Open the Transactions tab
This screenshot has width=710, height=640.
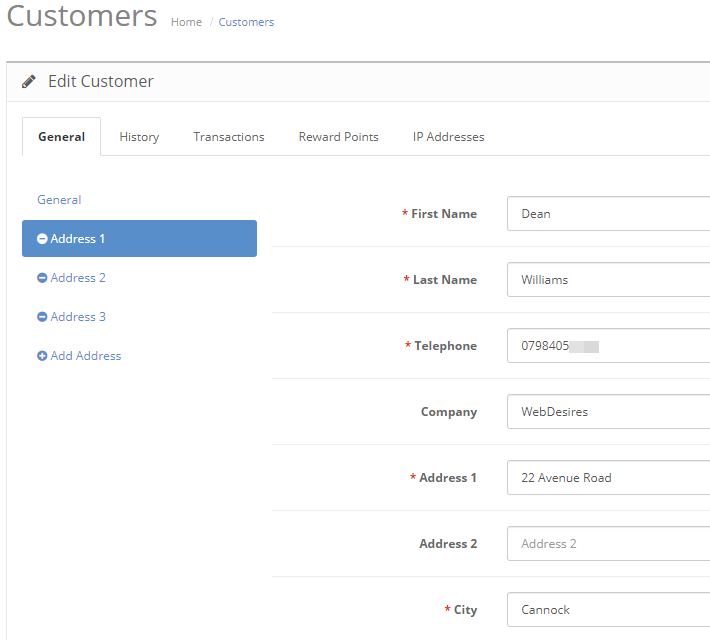coord(229,137)
